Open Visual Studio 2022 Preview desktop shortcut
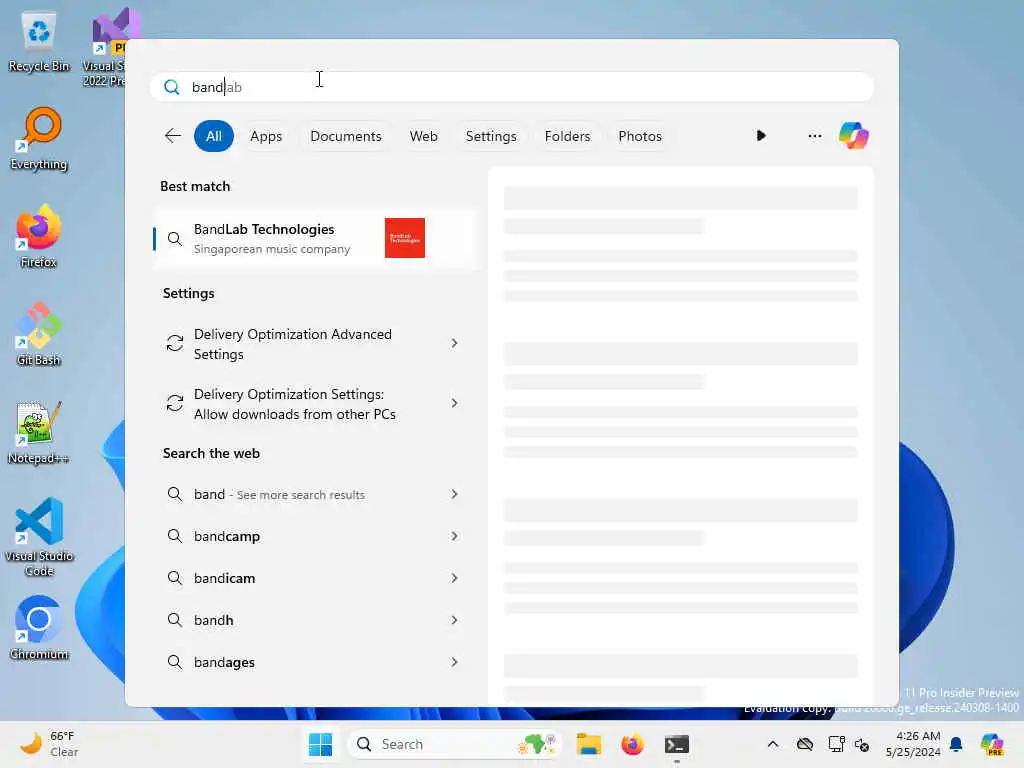 104,48
